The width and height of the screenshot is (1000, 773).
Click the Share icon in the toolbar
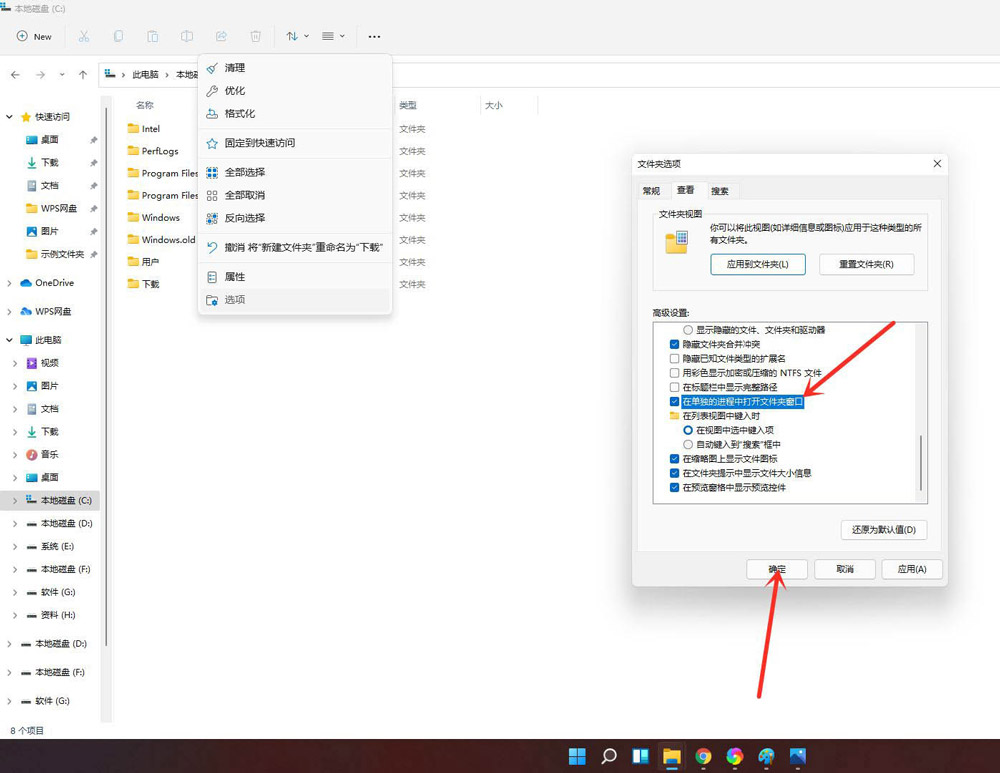222,36
